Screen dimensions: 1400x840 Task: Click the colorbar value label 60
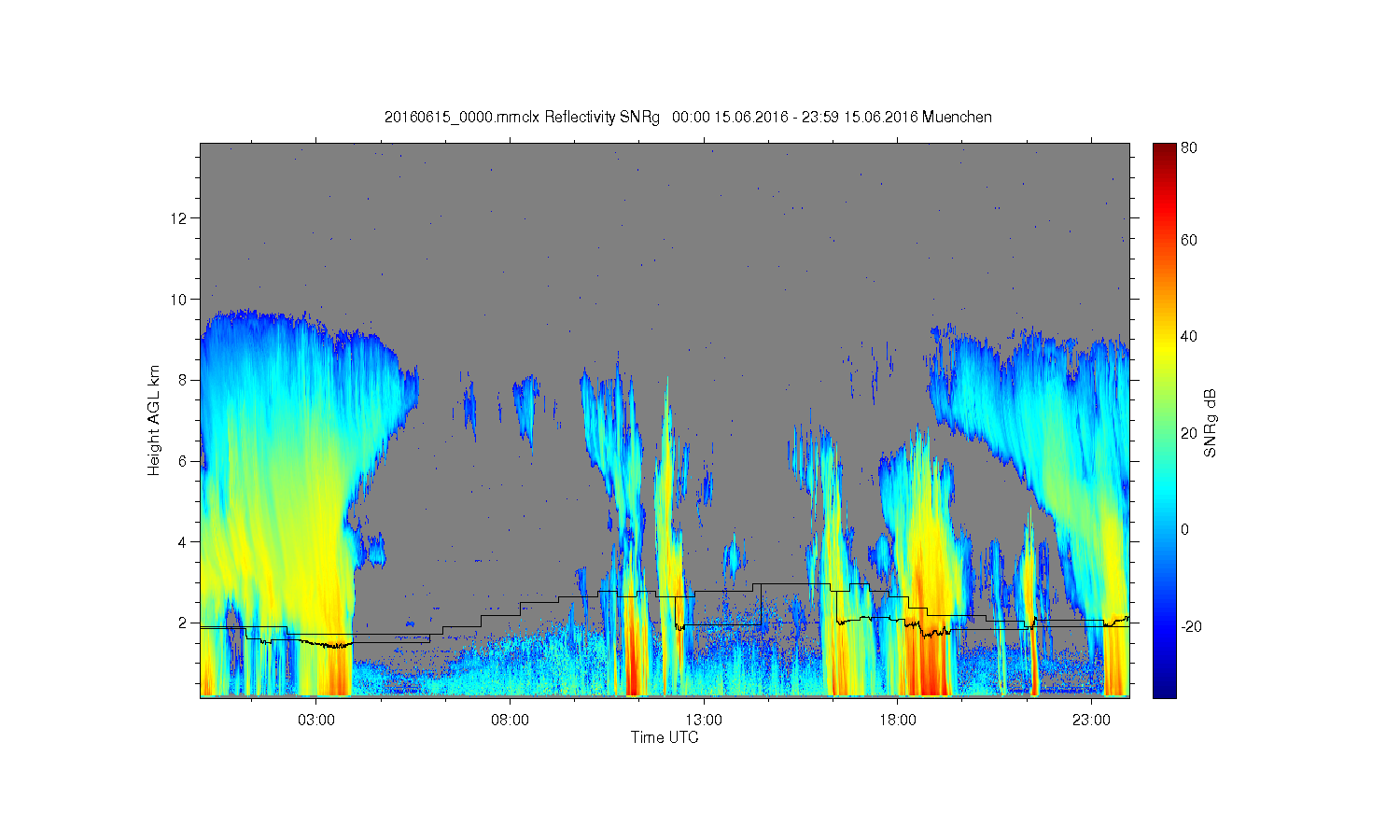pyautogui.click(x=1189, y=241)
